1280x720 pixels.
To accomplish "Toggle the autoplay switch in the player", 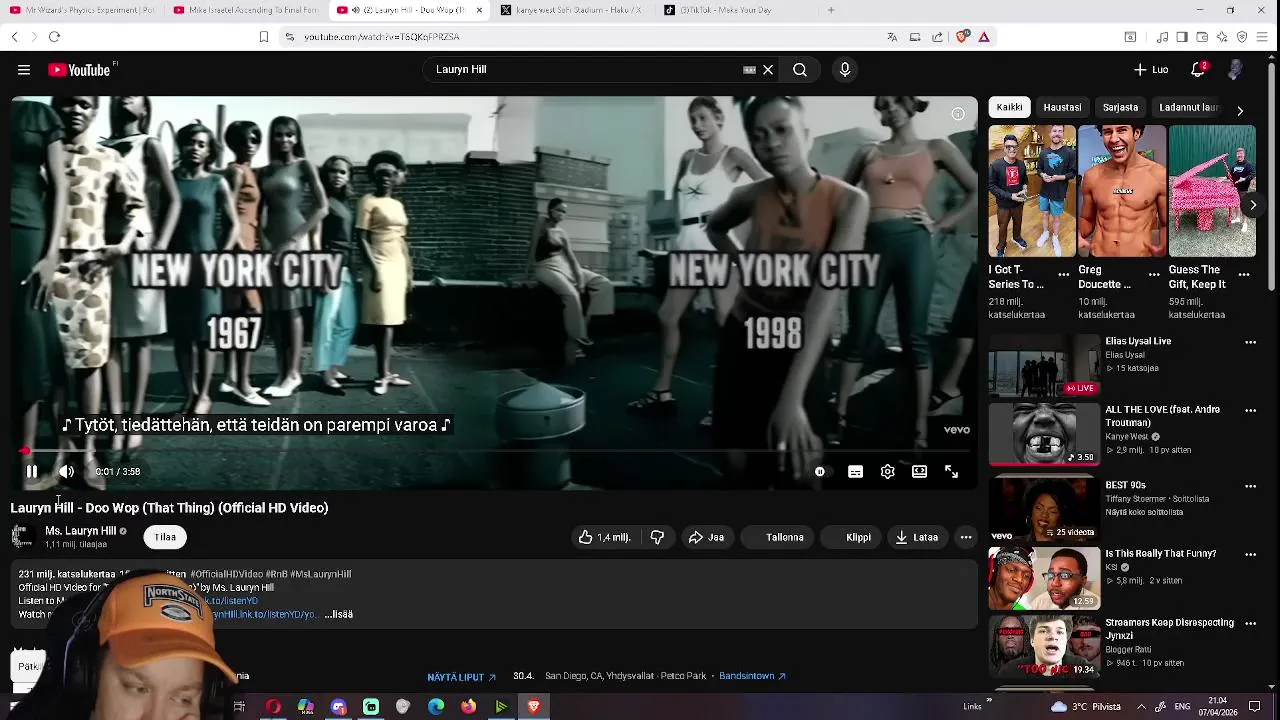I will (x=820, y=472).
